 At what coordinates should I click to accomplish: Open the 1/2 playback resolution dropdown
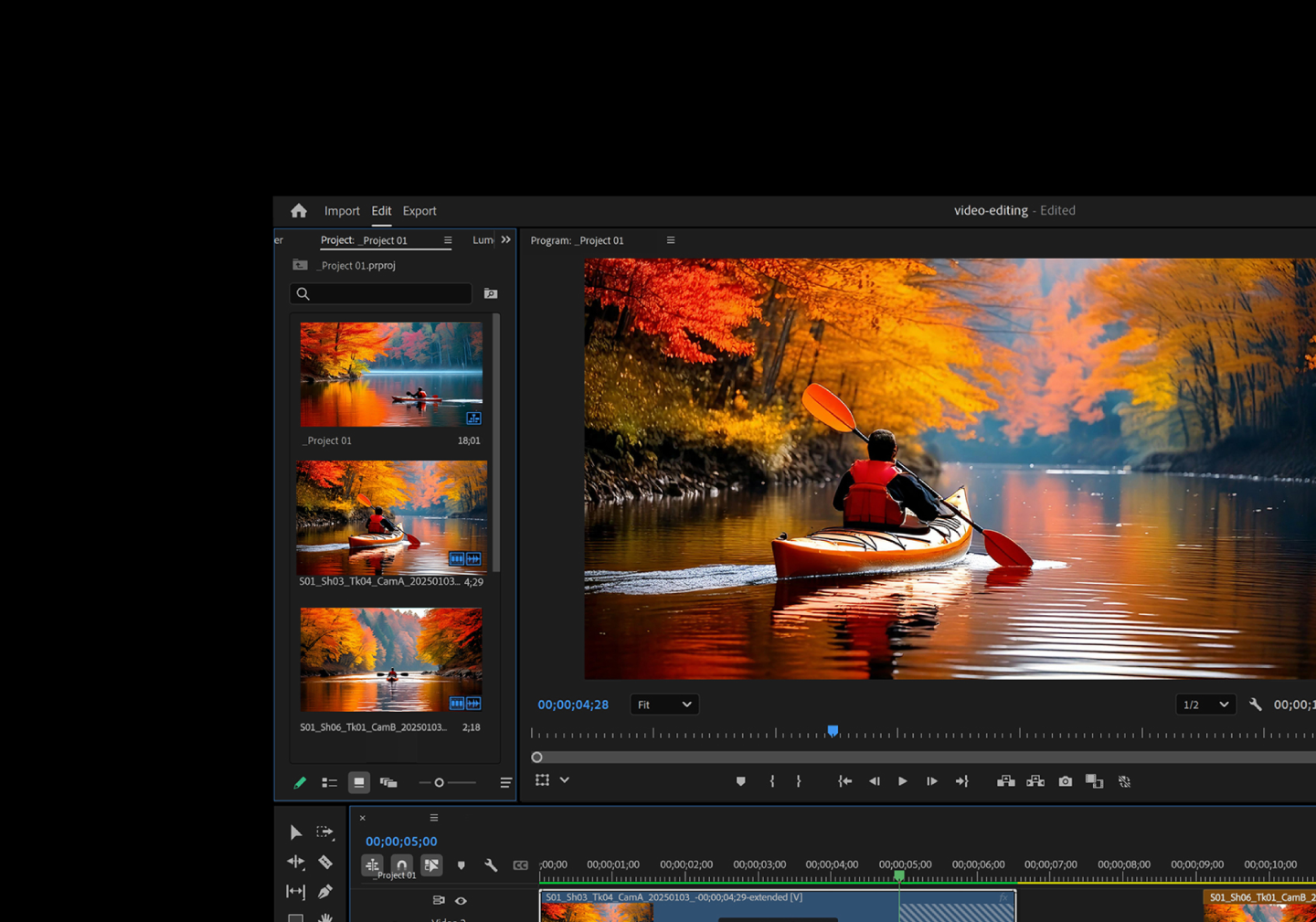tap(1205, 705)
